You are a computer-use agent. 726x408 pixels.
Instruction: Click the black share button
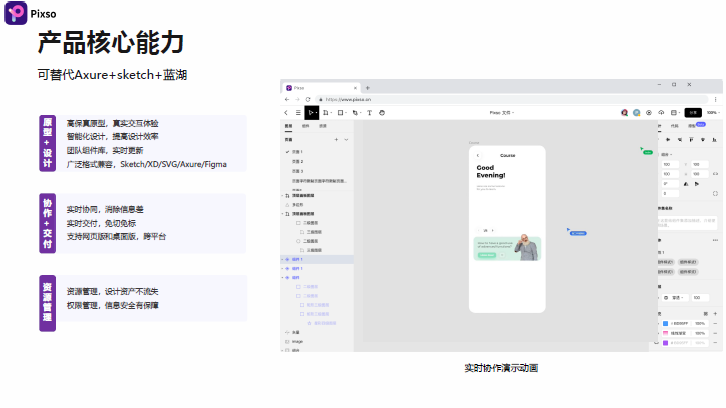pos(694,113)
